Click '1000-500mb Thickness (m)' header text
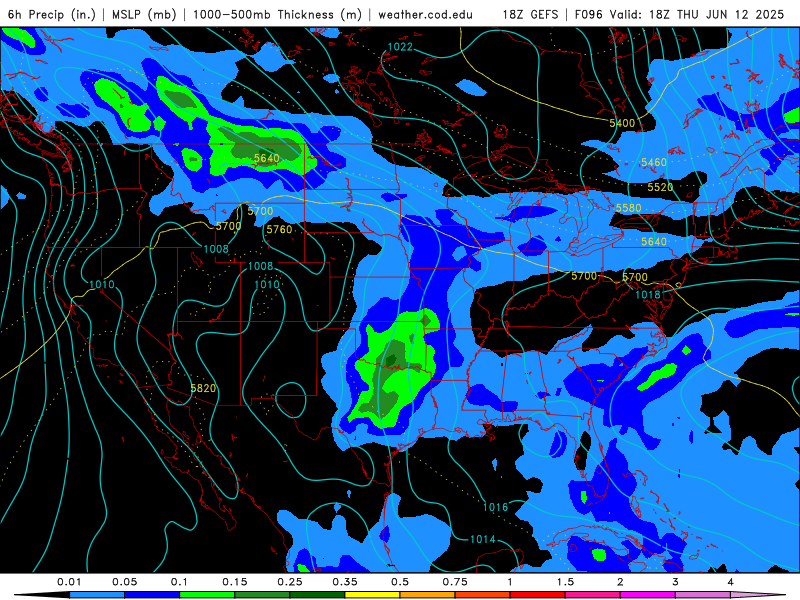800x600 pixels. coord(277,14)
